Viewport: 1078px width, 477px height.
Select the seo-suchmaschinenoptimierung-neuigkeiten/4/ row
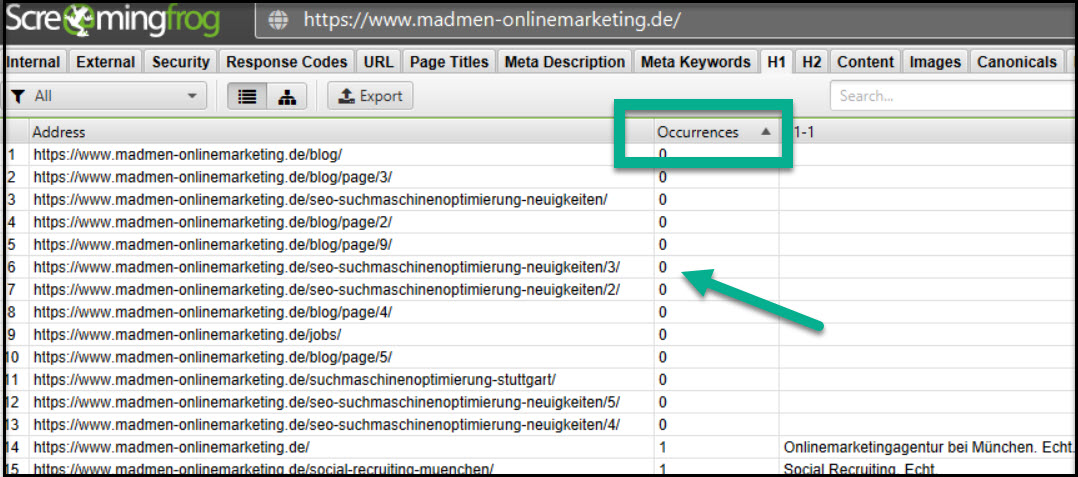coord(327,424)
